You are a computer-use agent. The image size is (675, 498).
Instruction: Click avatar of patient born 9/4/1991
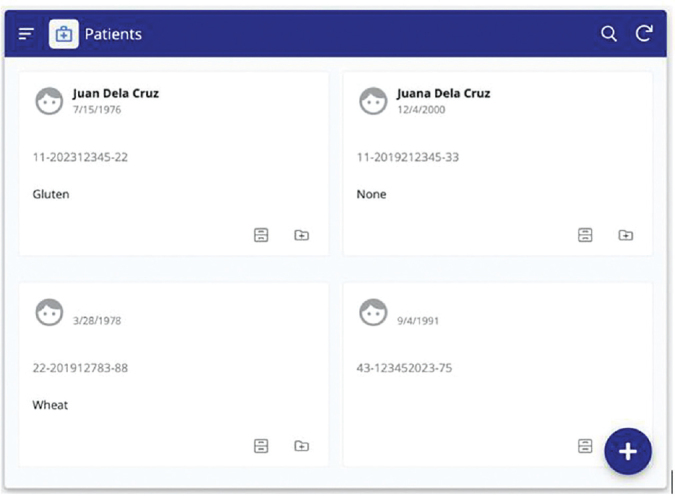click(373, 312)
